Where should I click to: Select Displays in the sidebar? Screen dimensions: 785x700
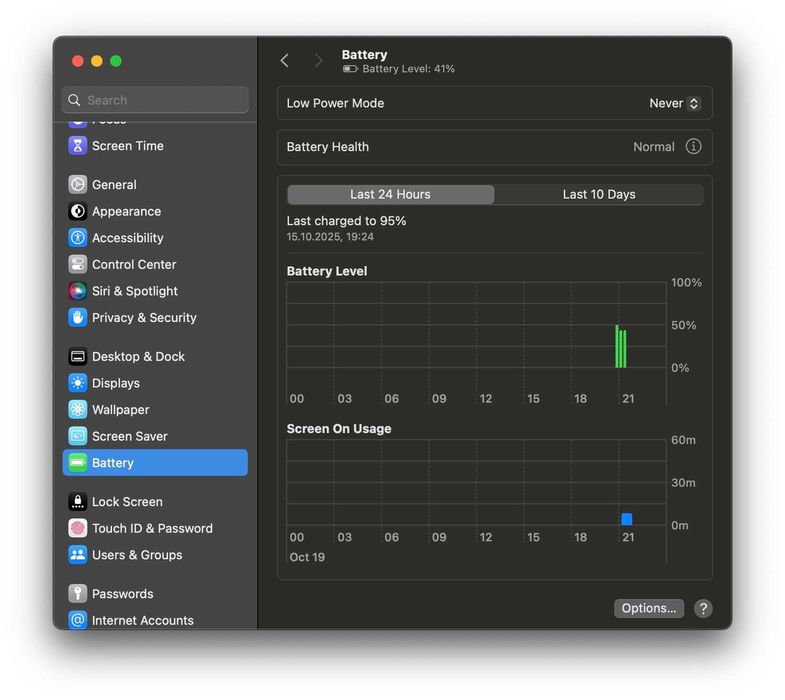155,383
